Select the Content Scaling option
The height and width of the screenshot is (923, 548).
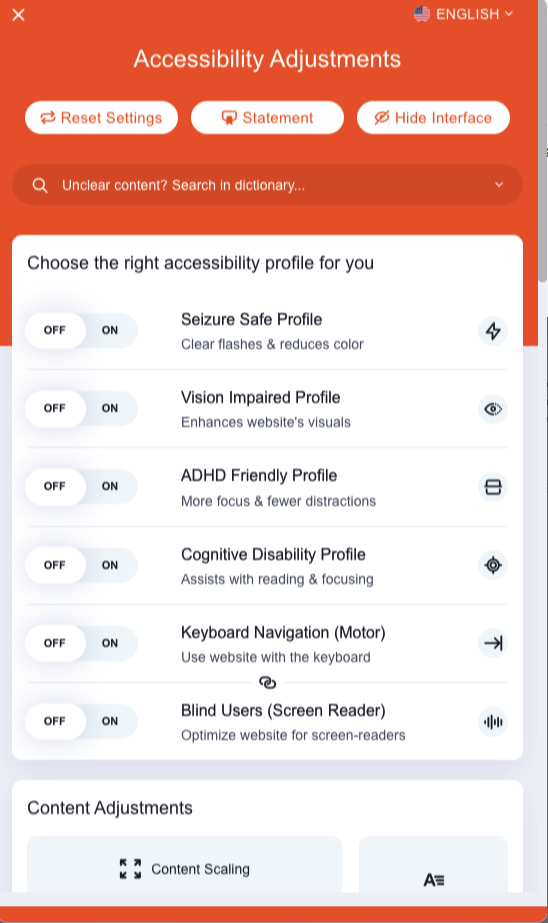pyautogui.click(x=184, y=869)
